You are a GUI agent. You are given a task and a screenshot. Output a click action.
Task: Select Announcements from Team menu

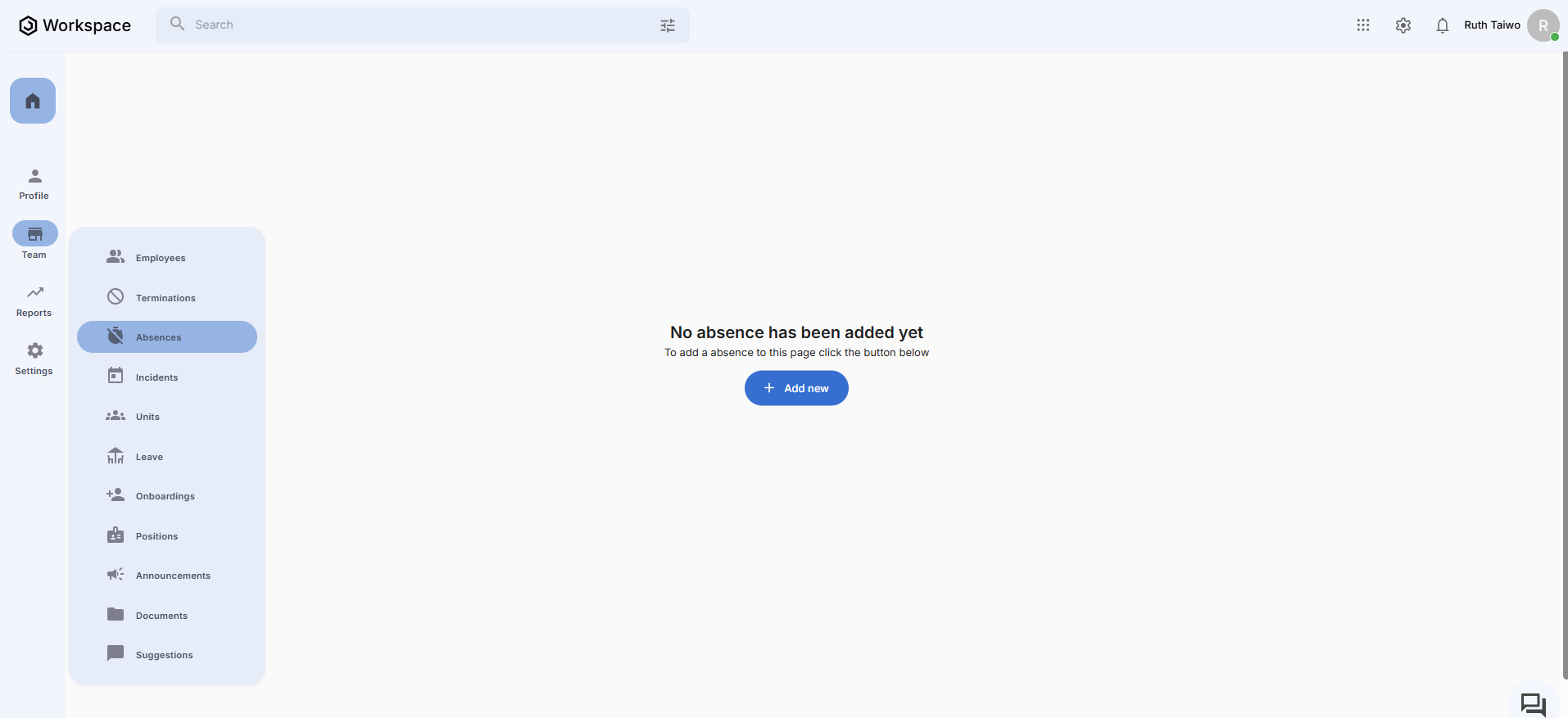(173, 576)
